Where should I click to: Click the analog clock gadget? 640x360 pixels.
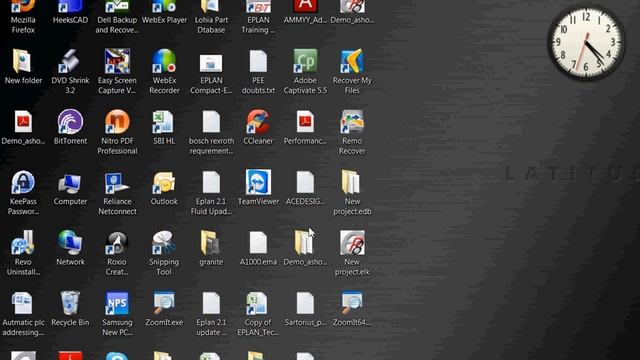(x=586, y=42)
